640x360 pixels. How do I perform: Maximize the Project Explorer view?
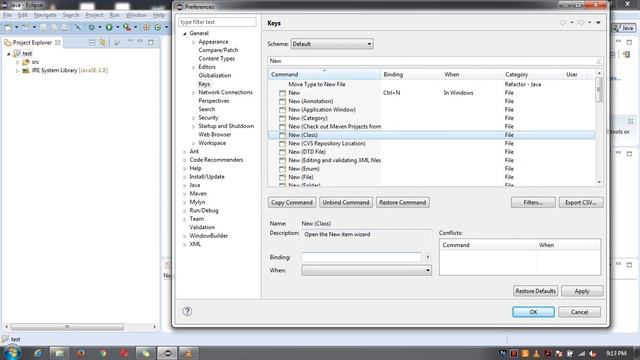coord(151,42)
